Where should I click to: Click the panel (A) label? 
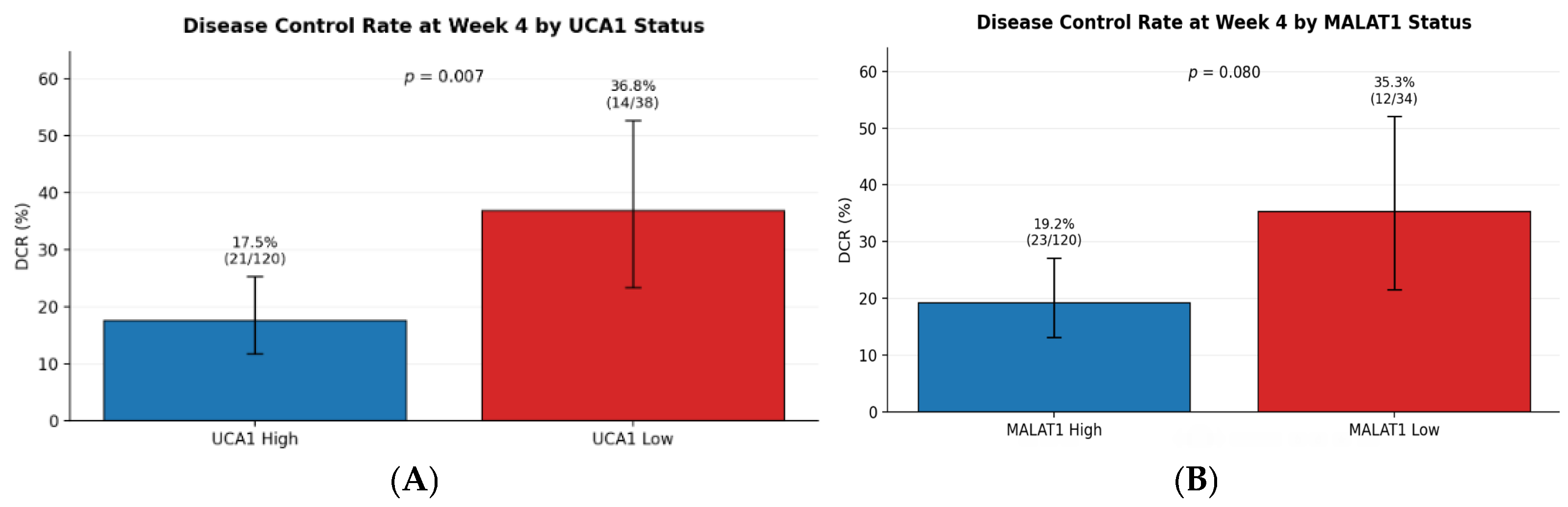(x=415, y=480)
